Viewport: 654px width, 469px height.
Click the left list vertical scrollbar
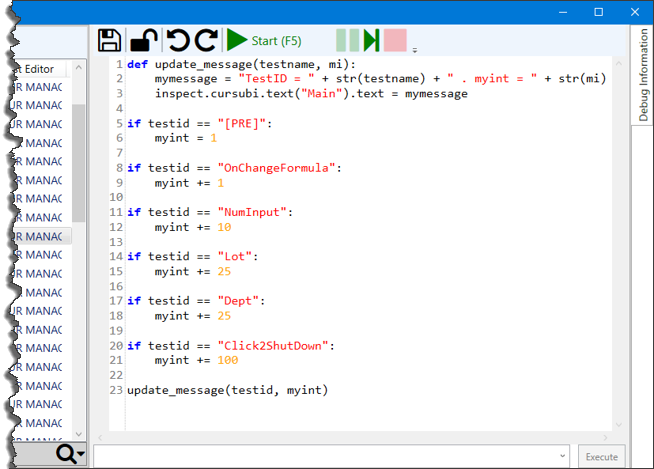[x=79, y=160]
